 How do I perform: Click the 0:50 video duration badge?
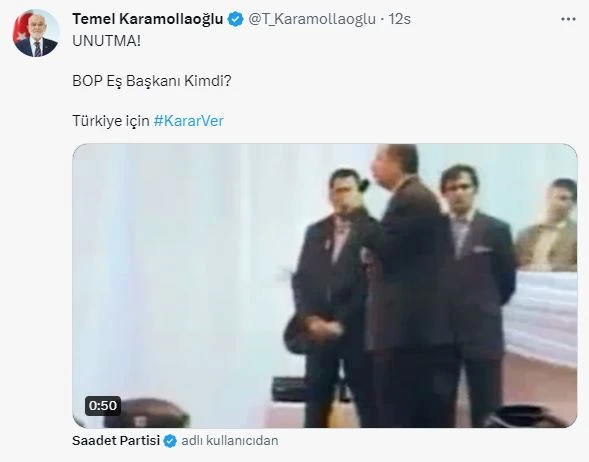click(x=103, y=406)
